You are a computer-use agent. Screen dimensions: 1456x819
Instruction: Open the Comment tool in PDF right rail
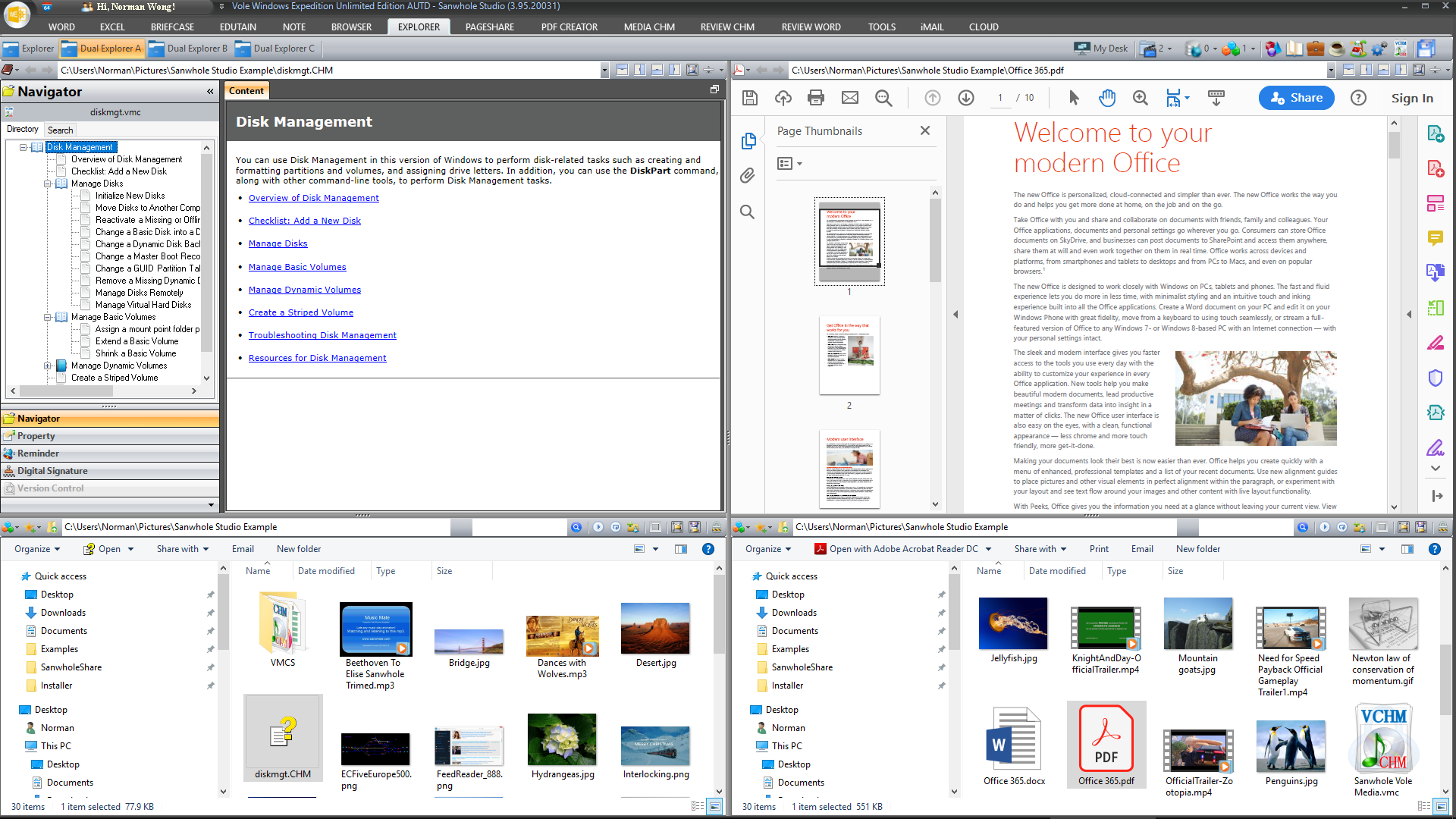pos(1436,238)
